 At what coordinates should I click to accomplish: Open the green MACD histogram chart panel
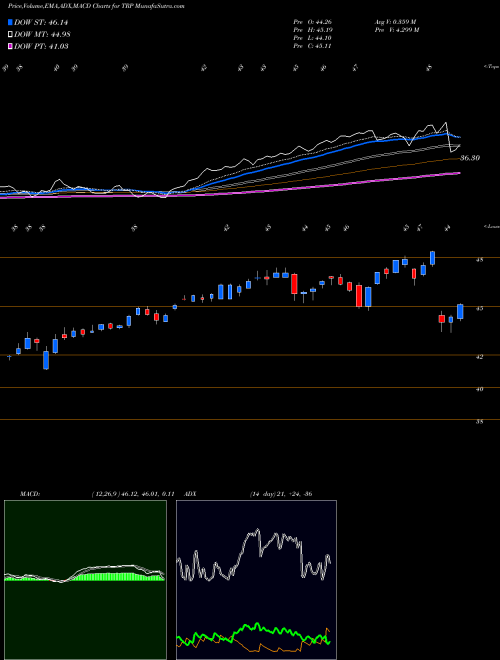(85, 580)
